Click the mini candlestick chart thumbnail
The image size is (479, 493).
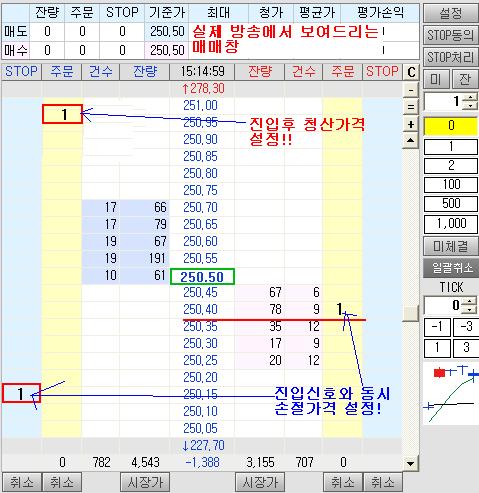click(x=451, y=394)
